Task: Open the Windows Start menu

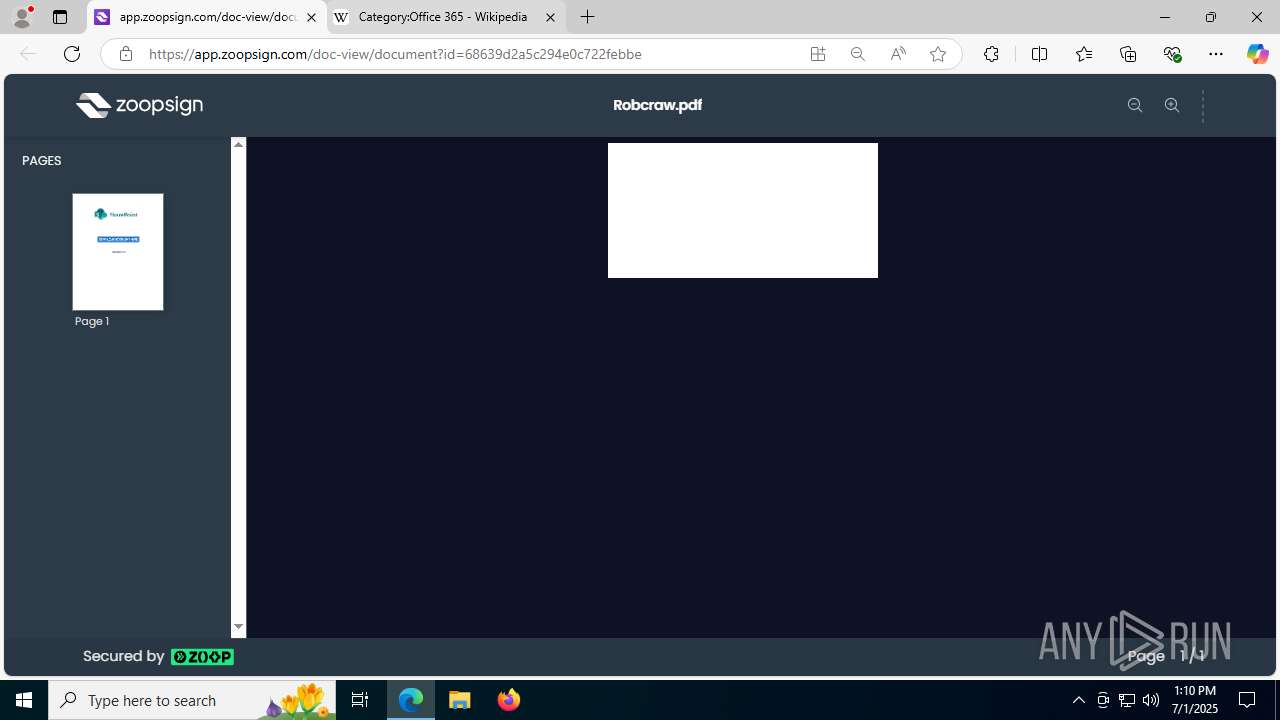Action: coord(24,700)
